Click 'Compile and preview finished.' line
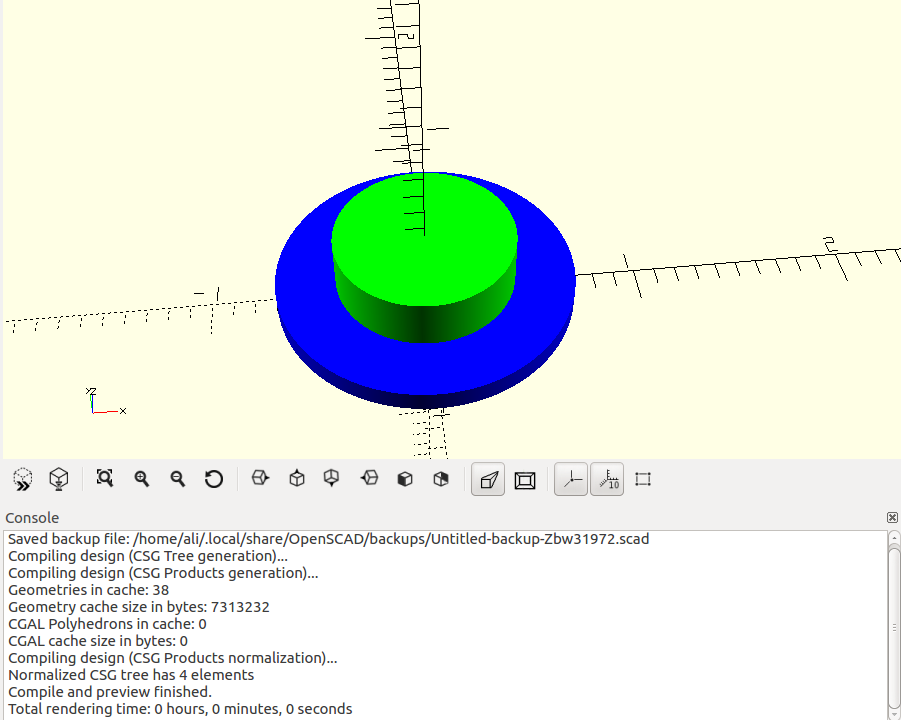 coord(110,692)
